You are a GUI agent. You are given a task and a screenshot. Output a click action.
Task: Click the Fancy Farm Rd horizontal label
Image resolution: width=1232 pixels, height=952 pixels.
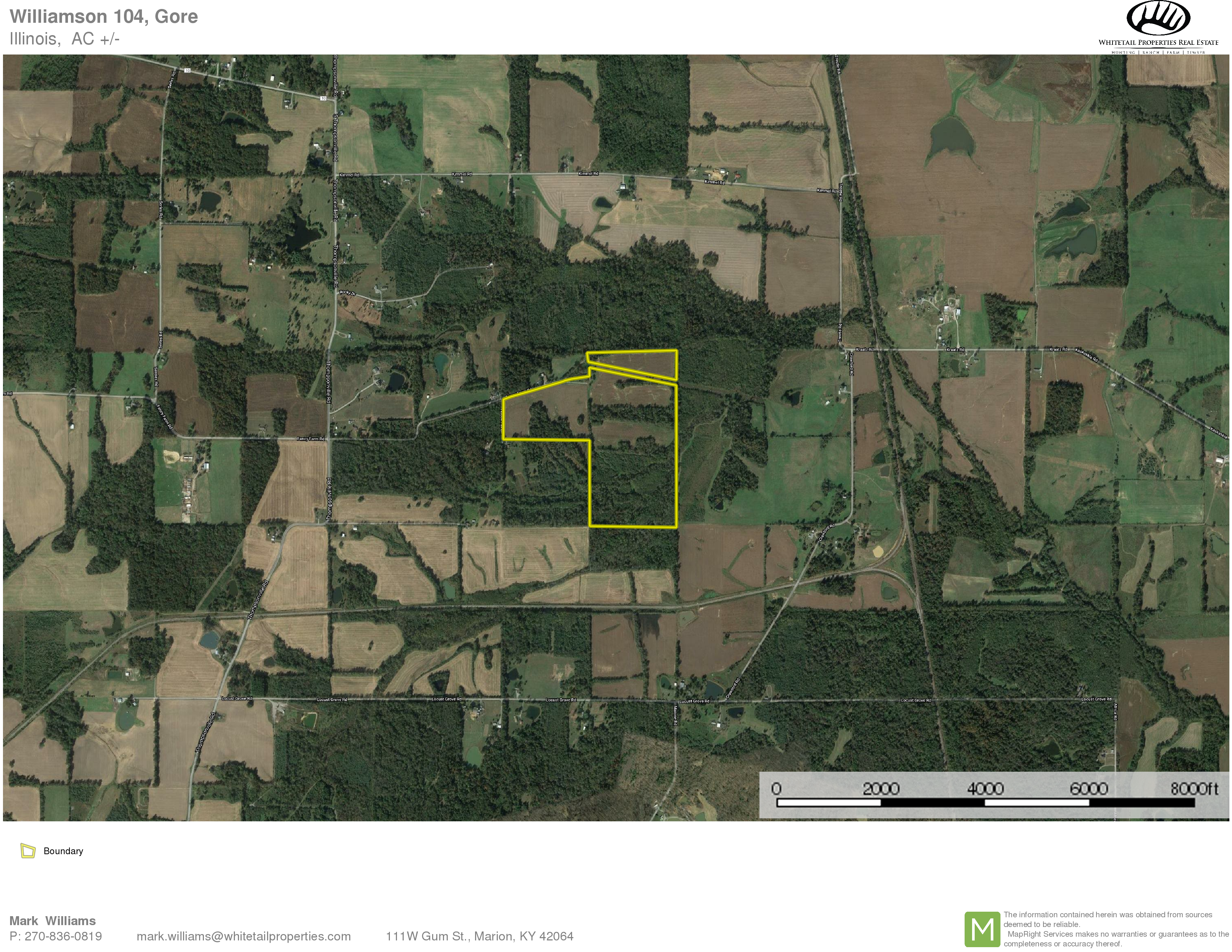[311, 439]
